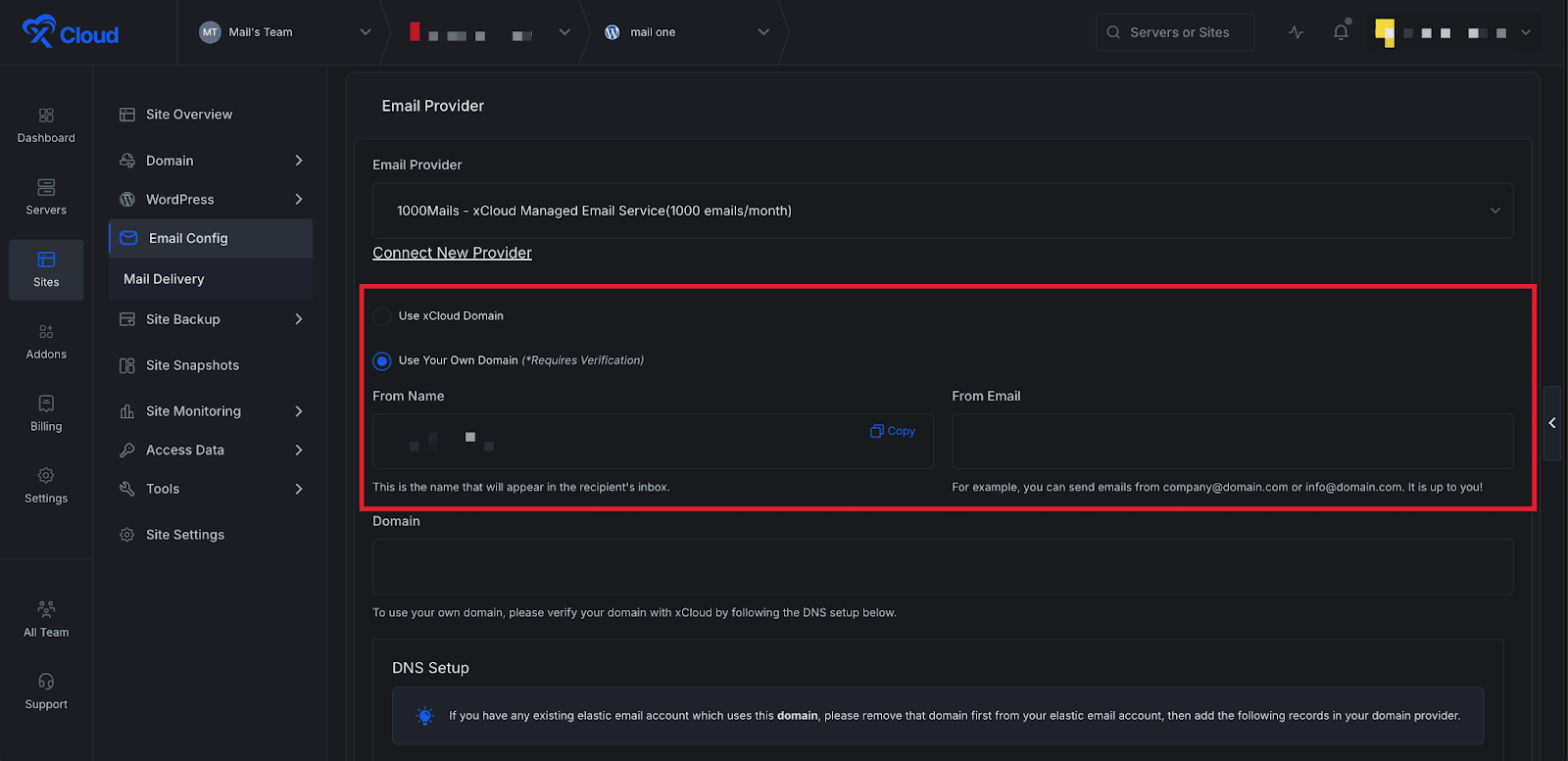The width and height of the screenshot is (1568, 761).
Task: Click the Domain input field
Action: 943,566
